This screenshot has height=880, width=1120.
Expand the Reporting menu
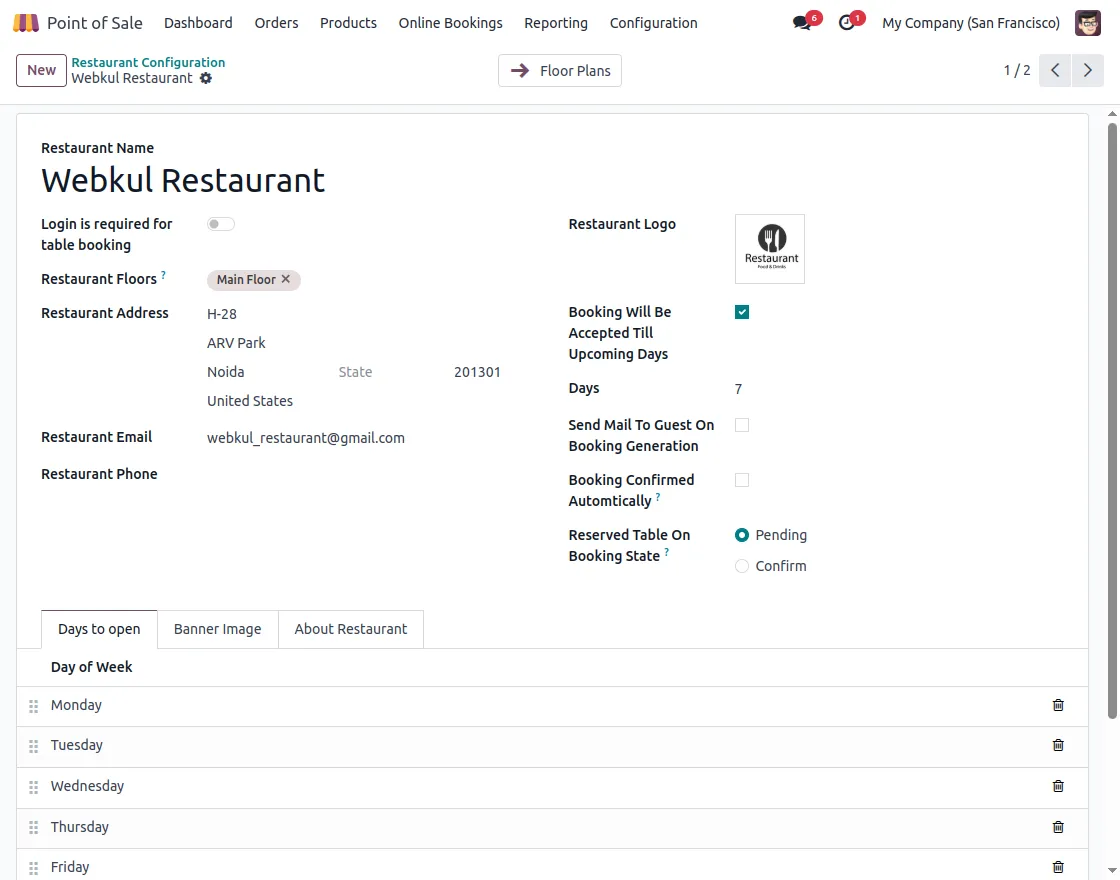point(555,23)
